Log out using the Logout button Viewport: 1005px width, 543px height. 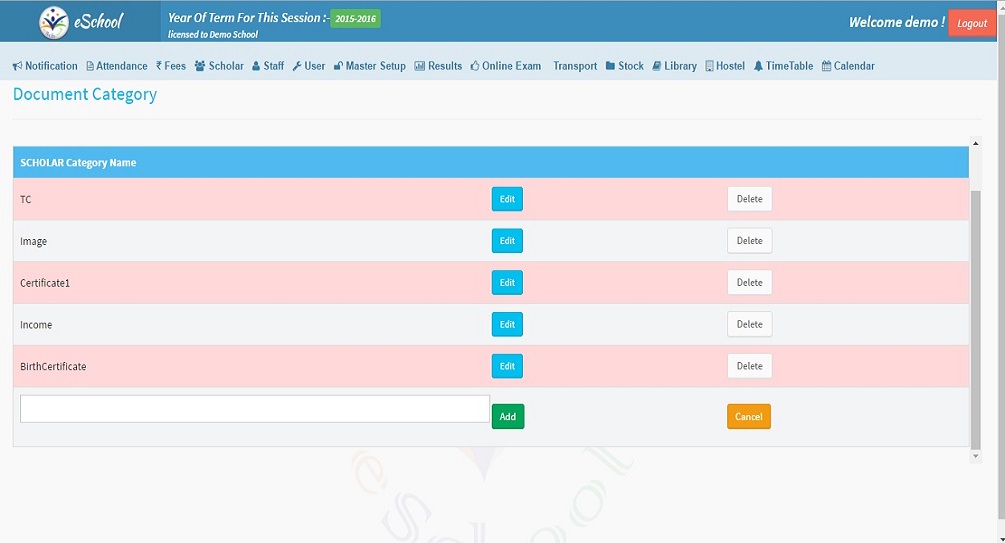pos(971,23)
